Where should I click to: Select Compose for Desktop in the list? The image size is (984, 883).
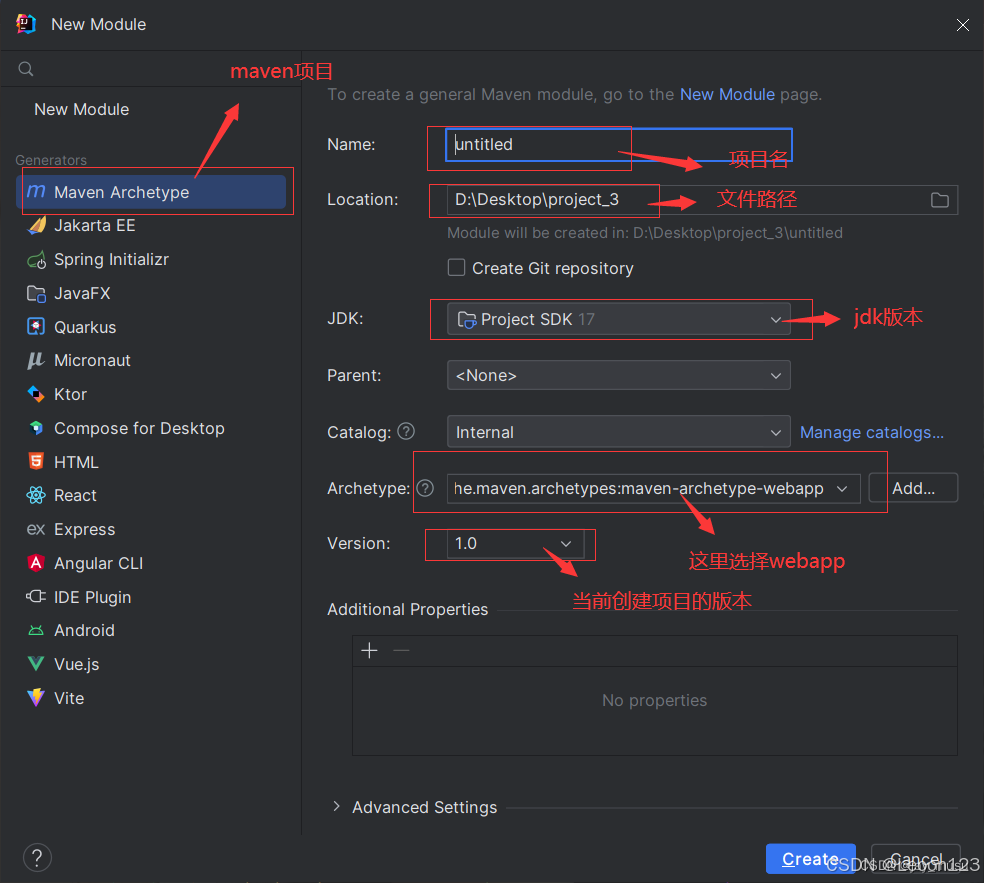[151, 428]
